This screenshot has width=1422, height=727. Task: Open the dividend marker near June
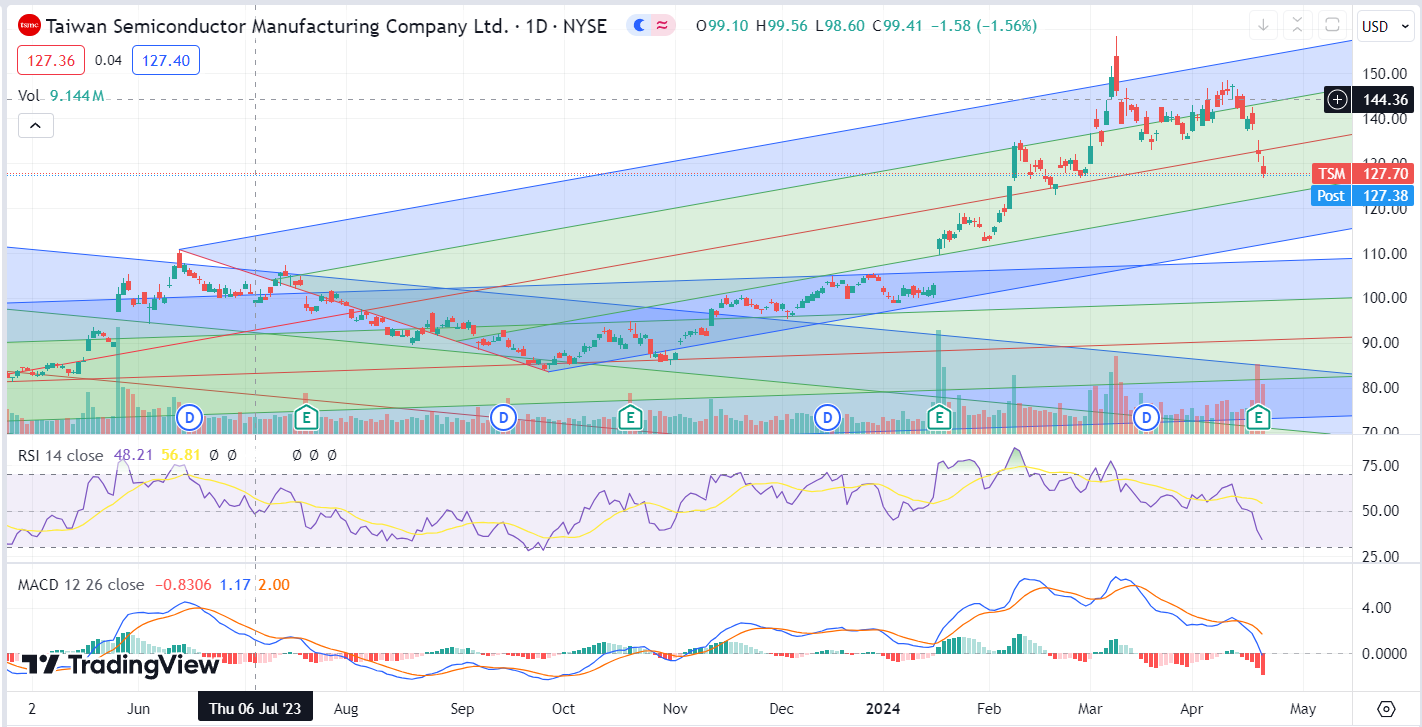(190, 416)
